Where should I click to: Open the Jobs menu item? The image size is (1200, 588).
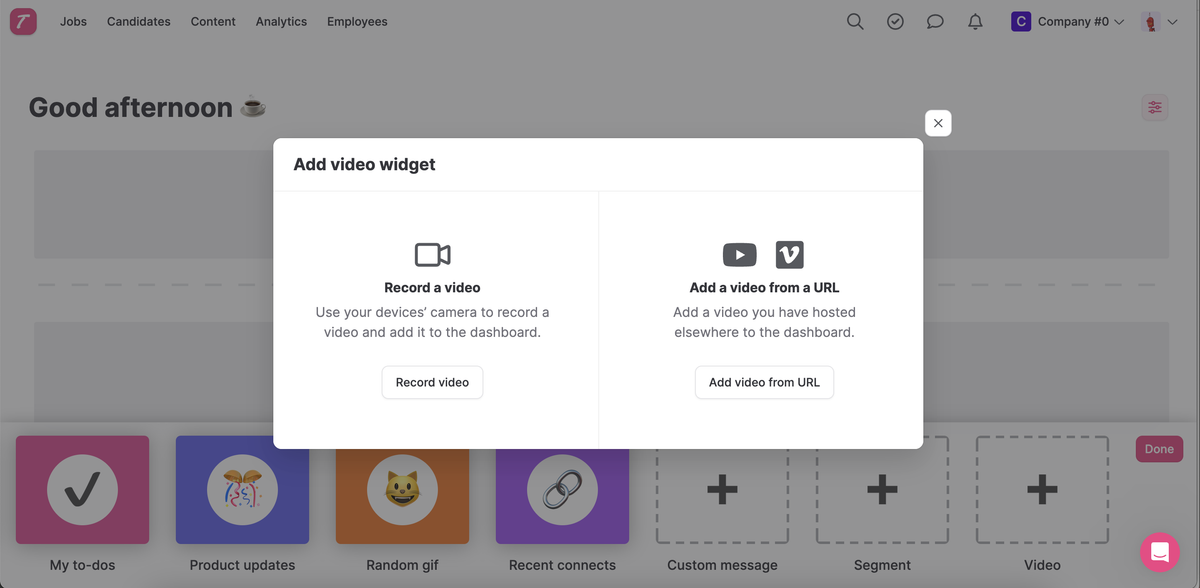73,21
